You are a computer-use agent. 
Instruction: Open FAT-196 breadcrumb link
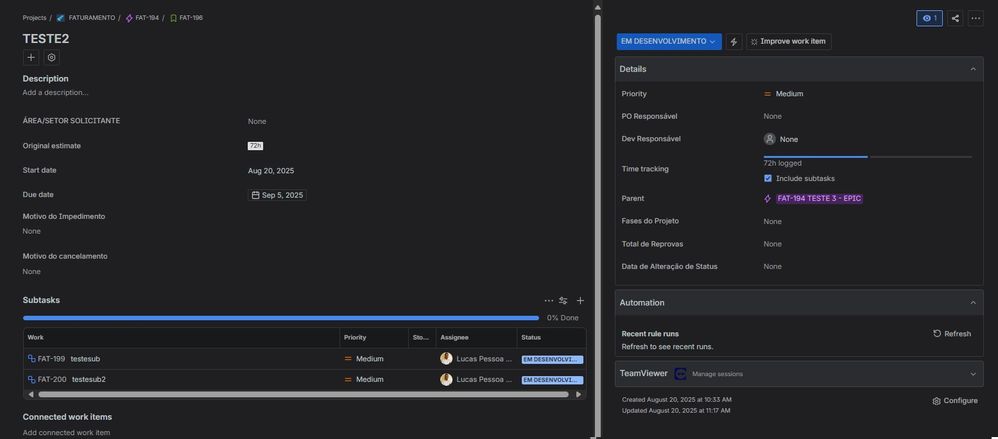pyautogui.click(x=191, y=18)
